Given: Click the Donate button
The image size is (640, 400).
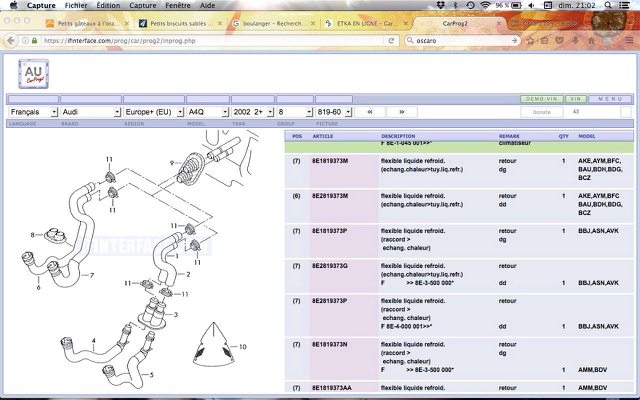Looking at the screenshot, I should 542,112.
